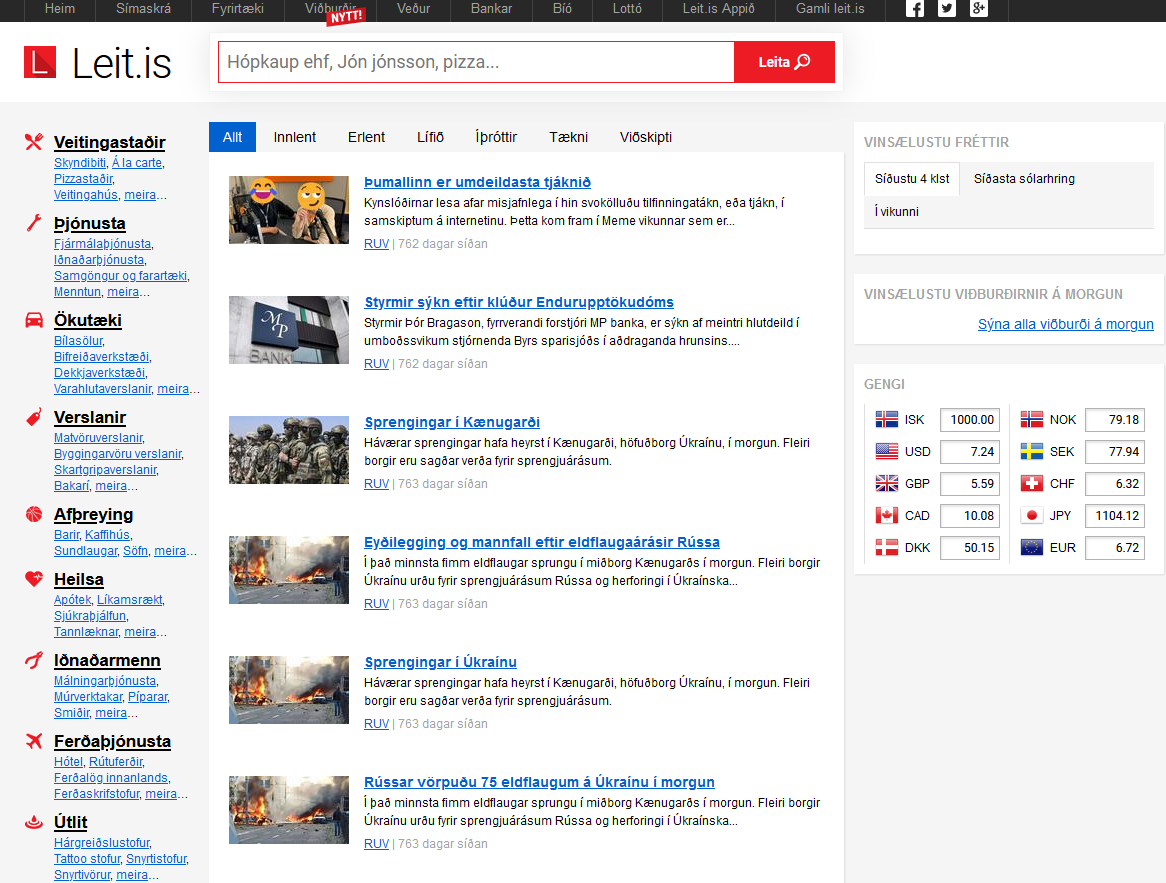Open the Símaskrá menu item
The width and height of the screenshot is (1166, 883).
[143, 9]
